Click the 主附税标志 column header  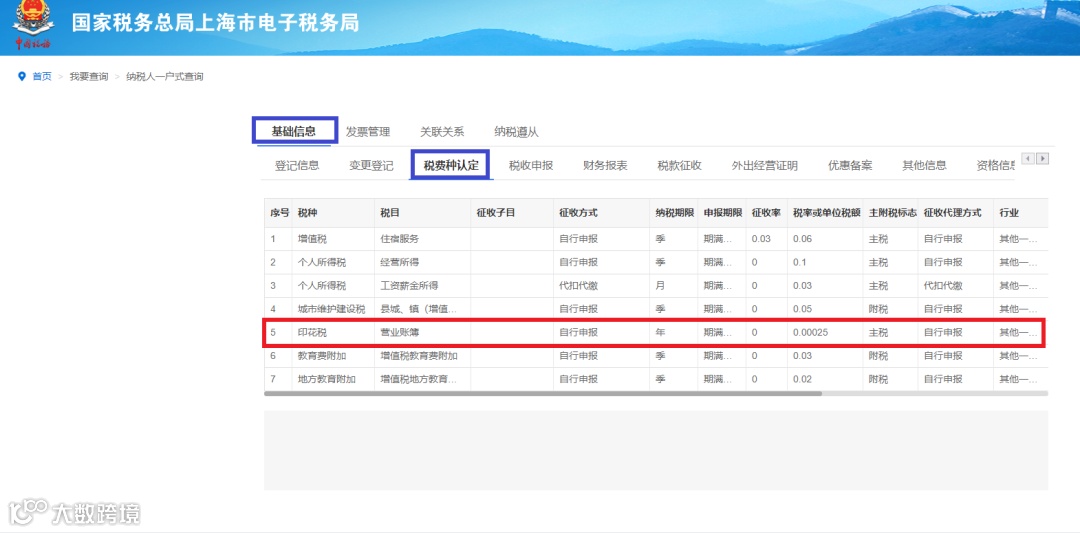[x=890, y=213]
